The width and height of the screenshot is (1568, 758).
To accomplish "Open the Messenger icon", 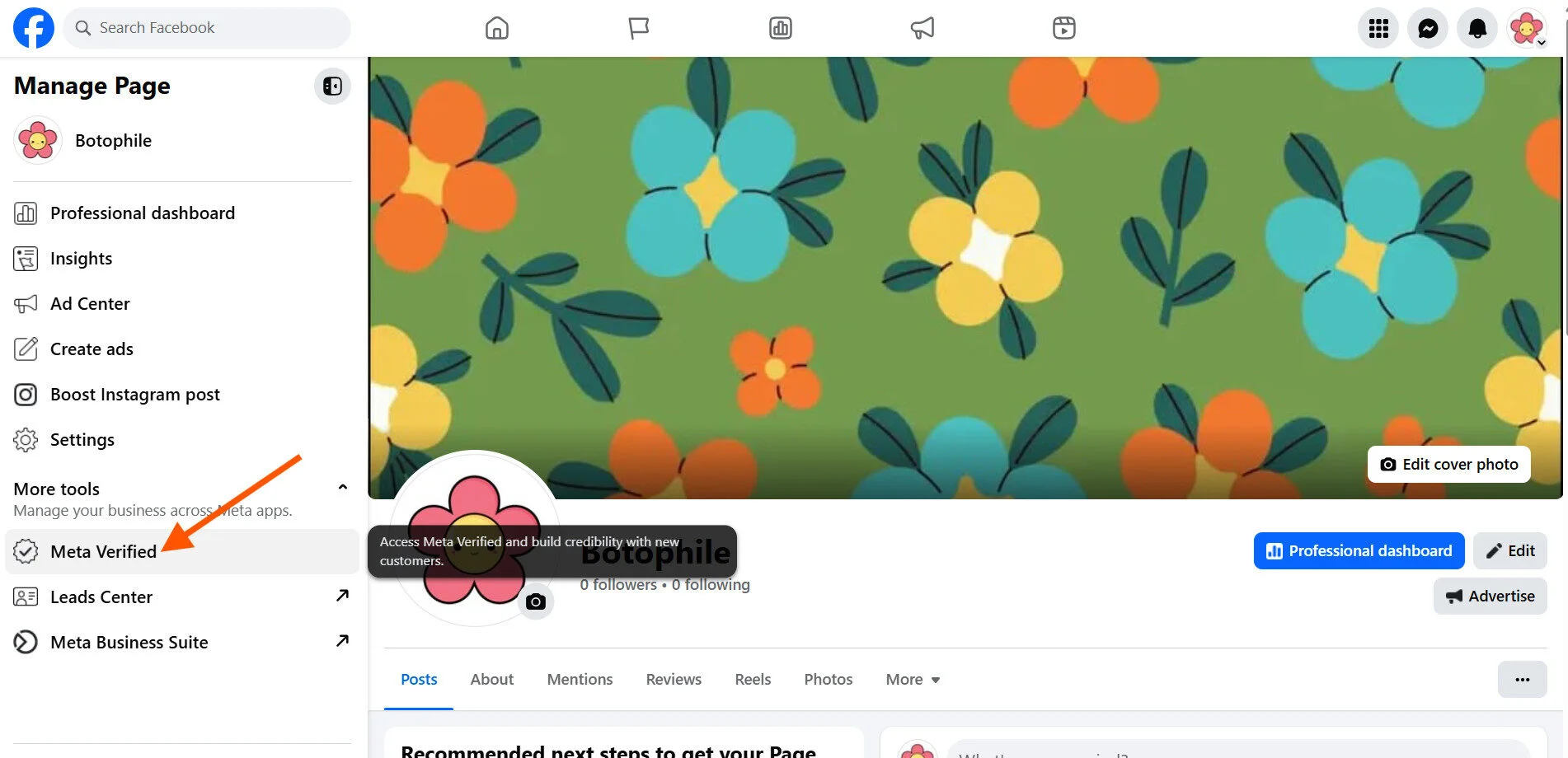I will (1427, 28).
